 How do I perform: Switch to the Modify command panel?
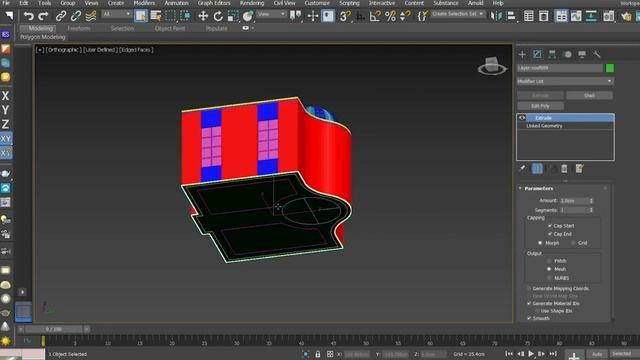pos(537,54)
